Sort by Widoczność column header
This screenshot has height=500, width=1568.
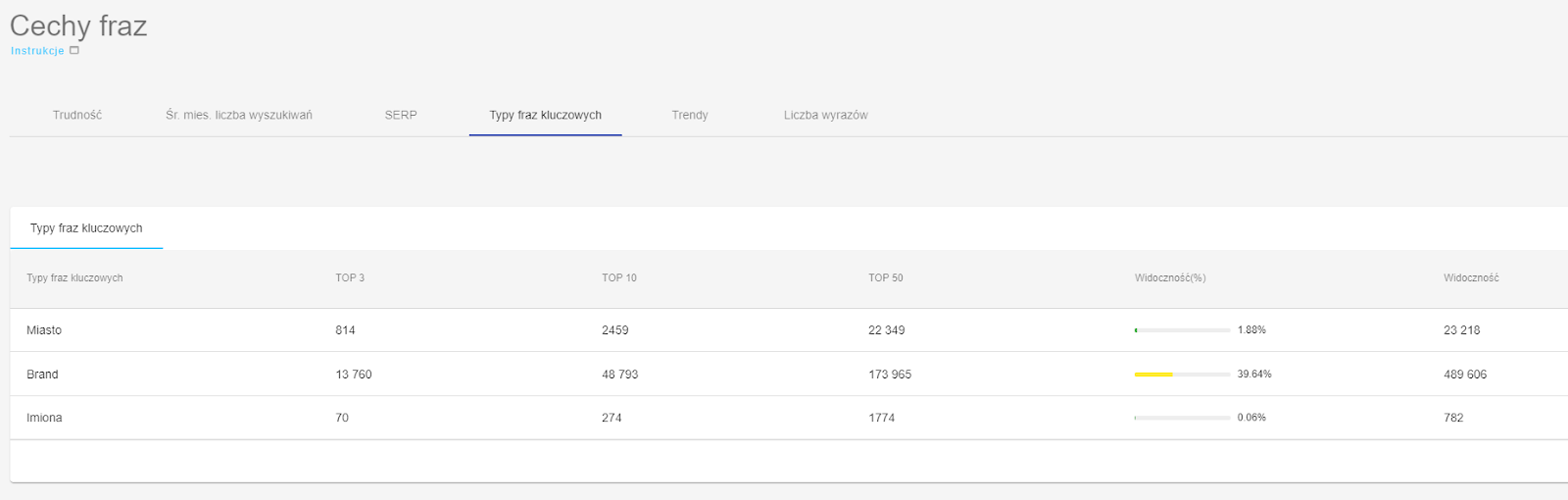pyautogui.click(x=1471, y=278)
